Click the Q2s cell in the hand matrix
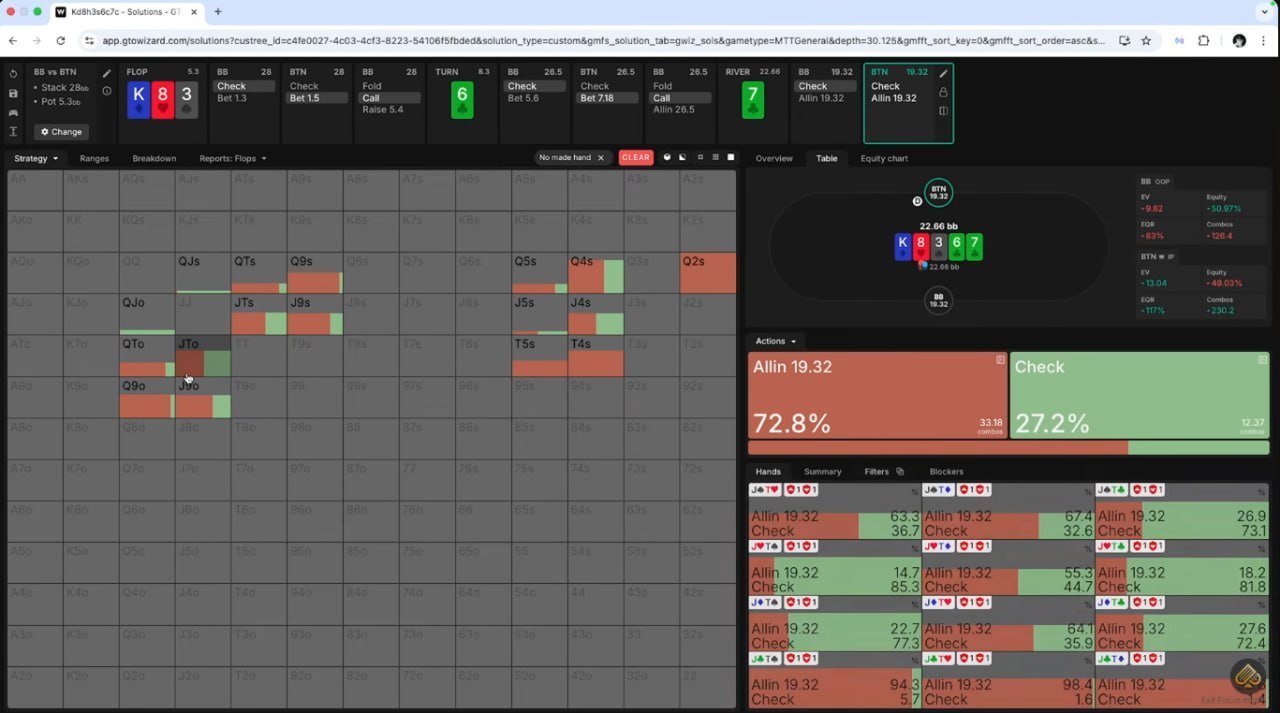This screenshot has width=1280, height=713. pos(707,273)
